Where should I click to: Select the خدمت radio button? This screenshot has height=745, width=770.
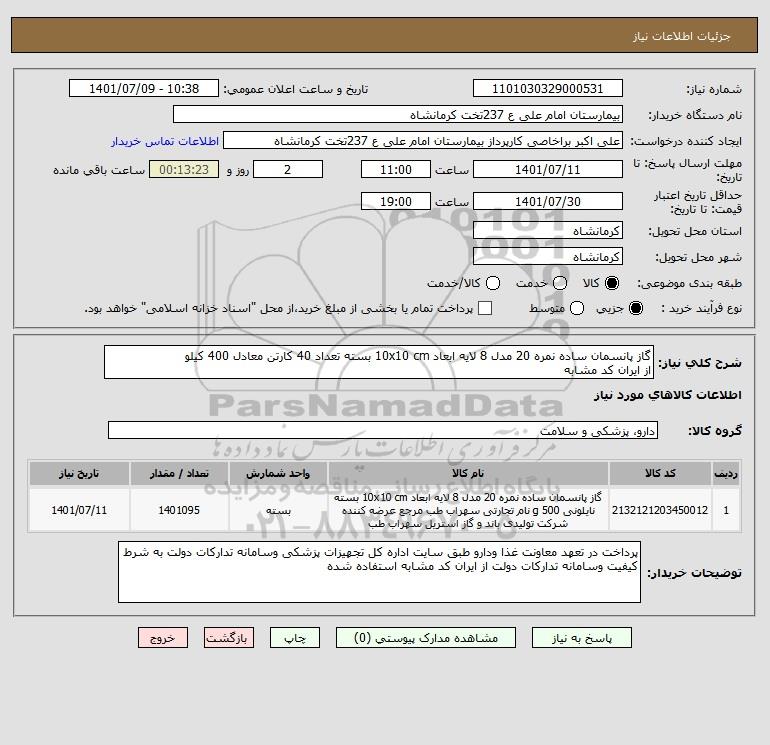pyautogui.click(x=560, y=283)
